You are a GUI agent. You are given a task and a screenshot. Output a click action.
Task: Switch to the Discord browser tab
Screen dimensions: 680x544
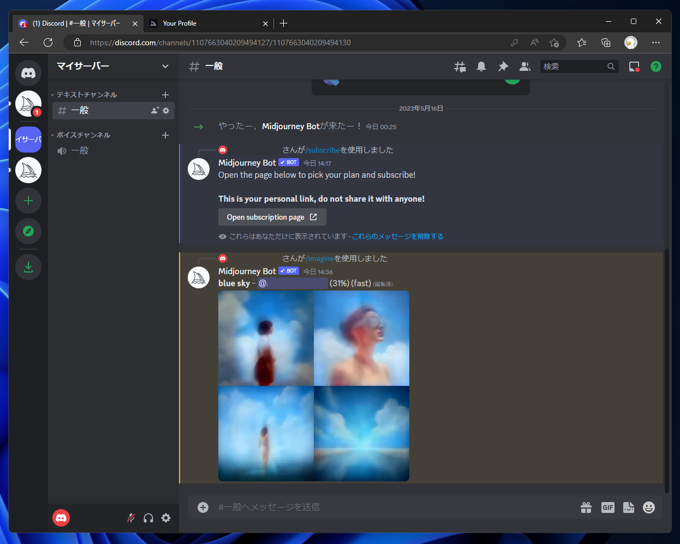point(78,23)
